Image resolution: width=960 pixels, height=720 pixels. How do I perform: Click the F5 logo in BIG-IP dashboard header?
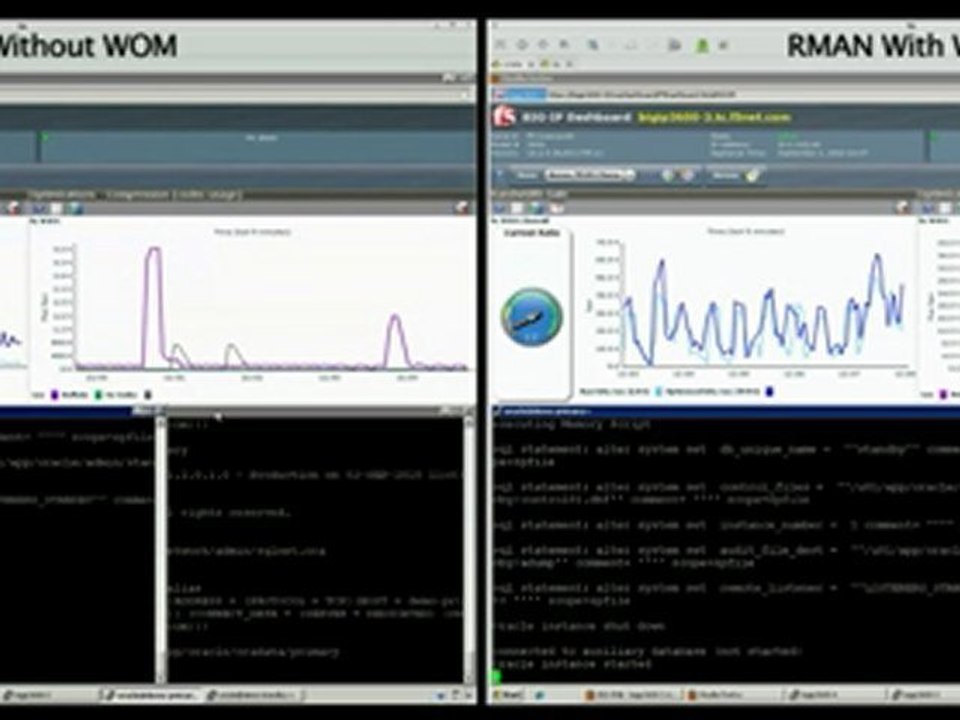point(504,116)
